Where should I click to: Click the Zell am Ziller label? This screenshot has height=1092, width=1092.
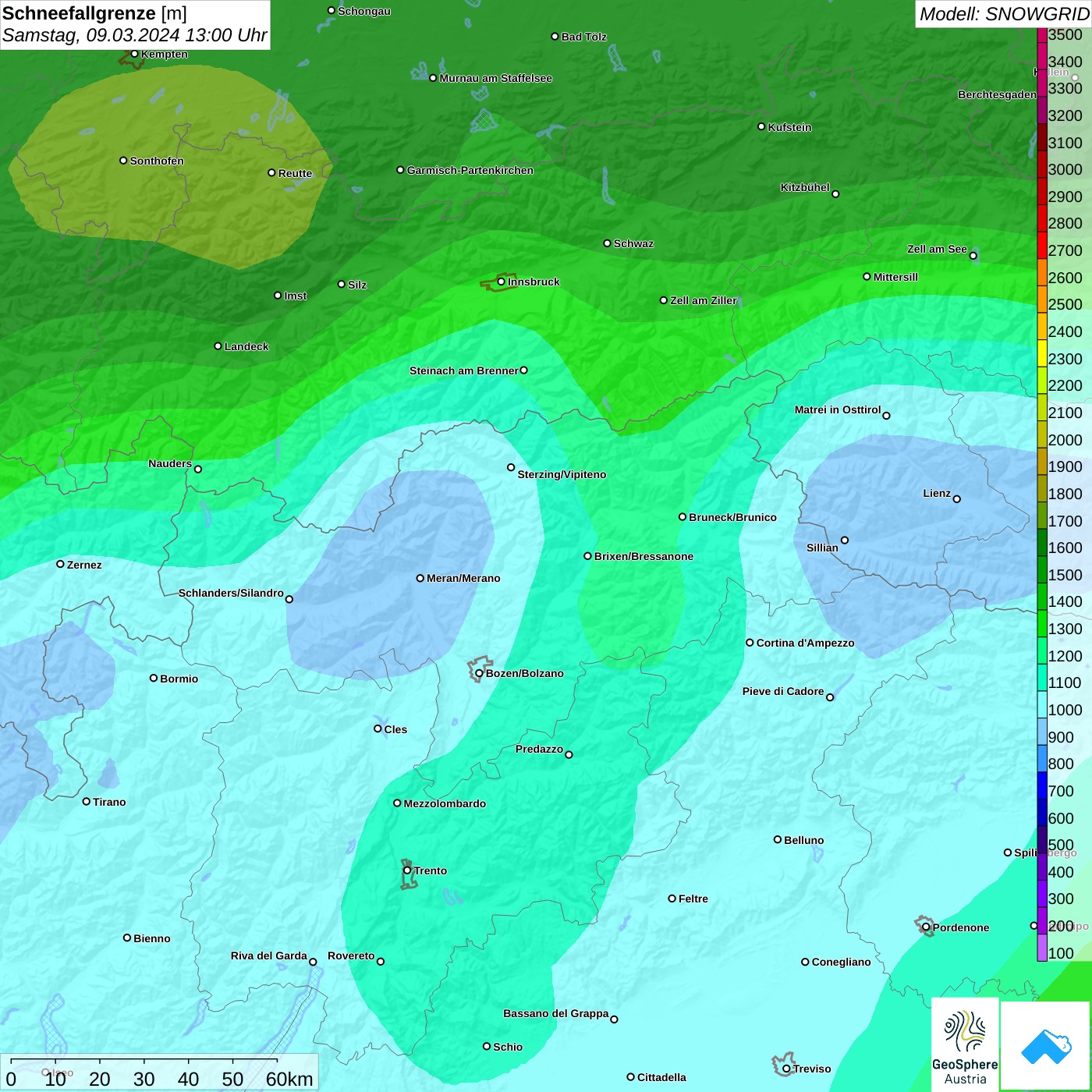(704, 300)
